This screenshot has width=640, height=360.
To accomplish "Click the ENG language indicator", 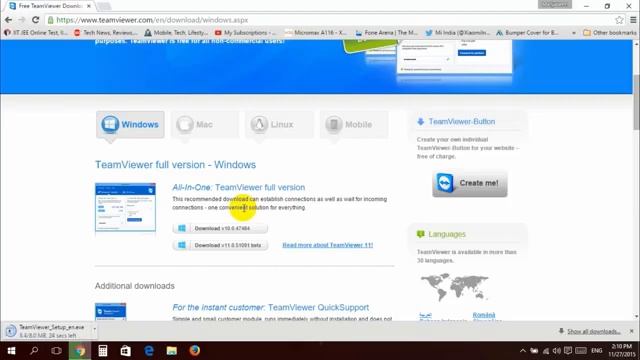I will pyautogui.click(x=596, y=351).
